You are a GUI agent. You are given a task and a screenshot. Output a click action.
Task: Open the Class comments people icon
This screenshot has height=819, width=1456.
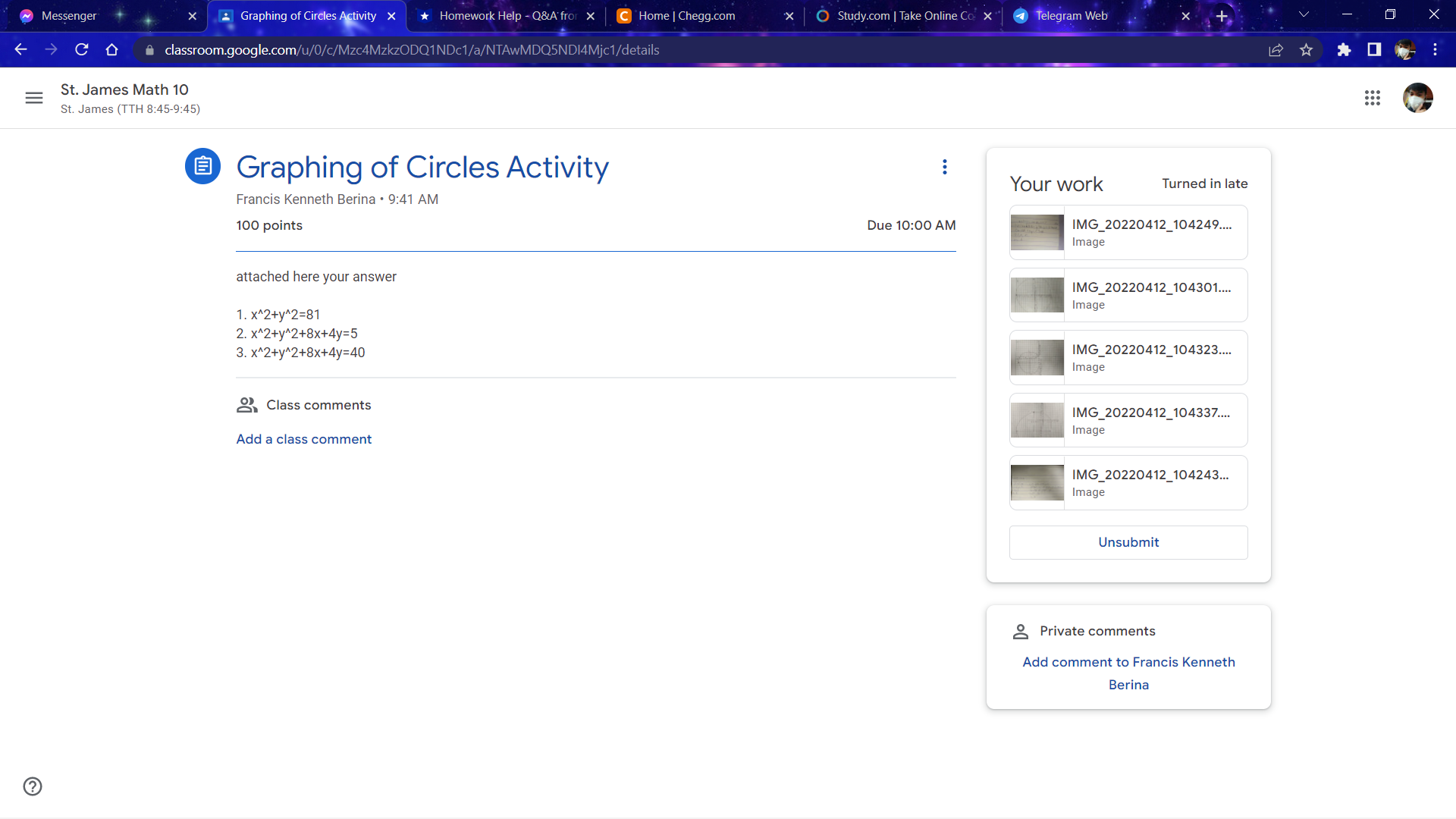pyautogui.click(x=246, y=405)
